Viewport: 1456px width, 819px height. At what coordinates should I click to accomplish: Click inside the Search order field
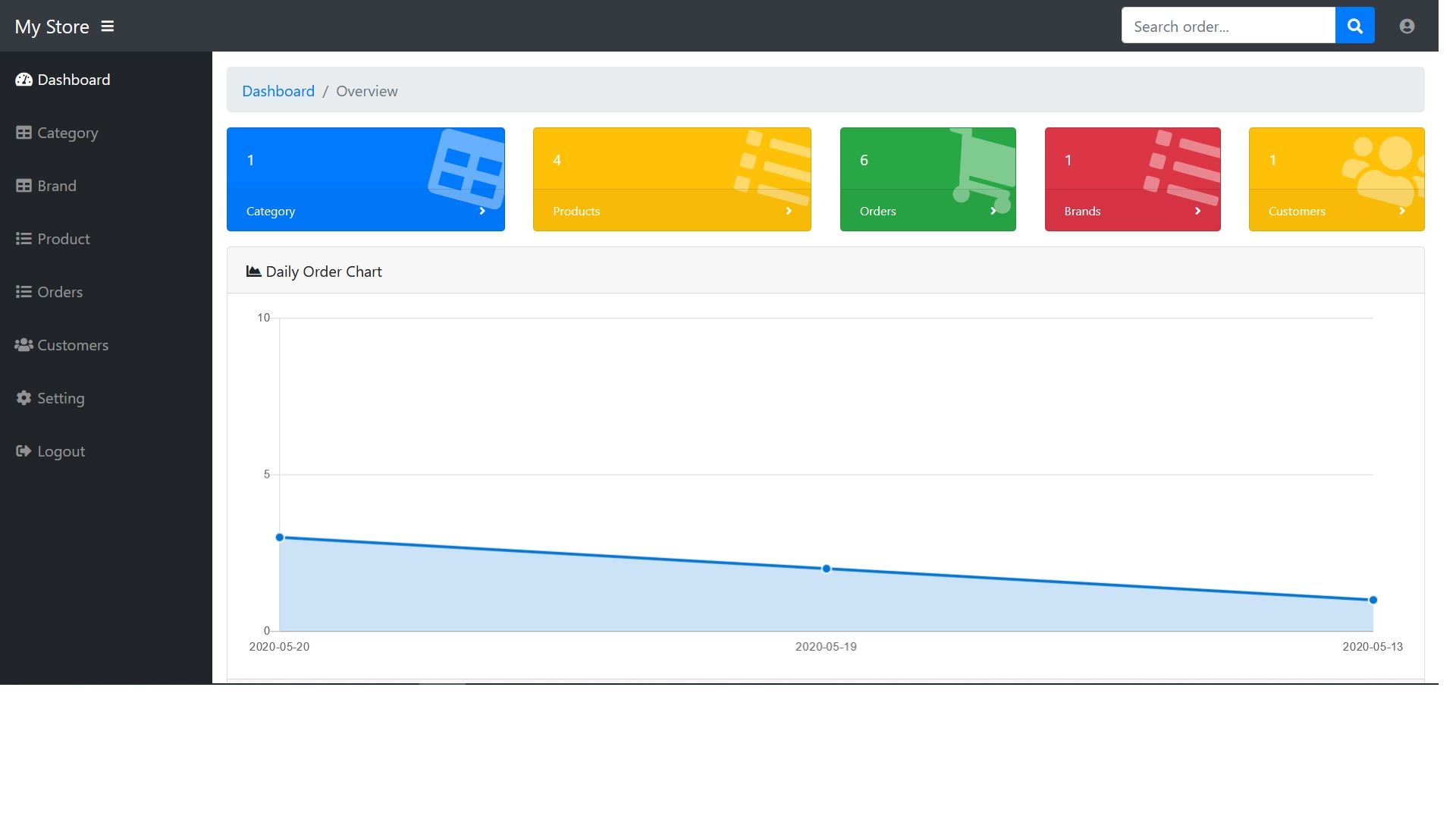pos(1227,27)
